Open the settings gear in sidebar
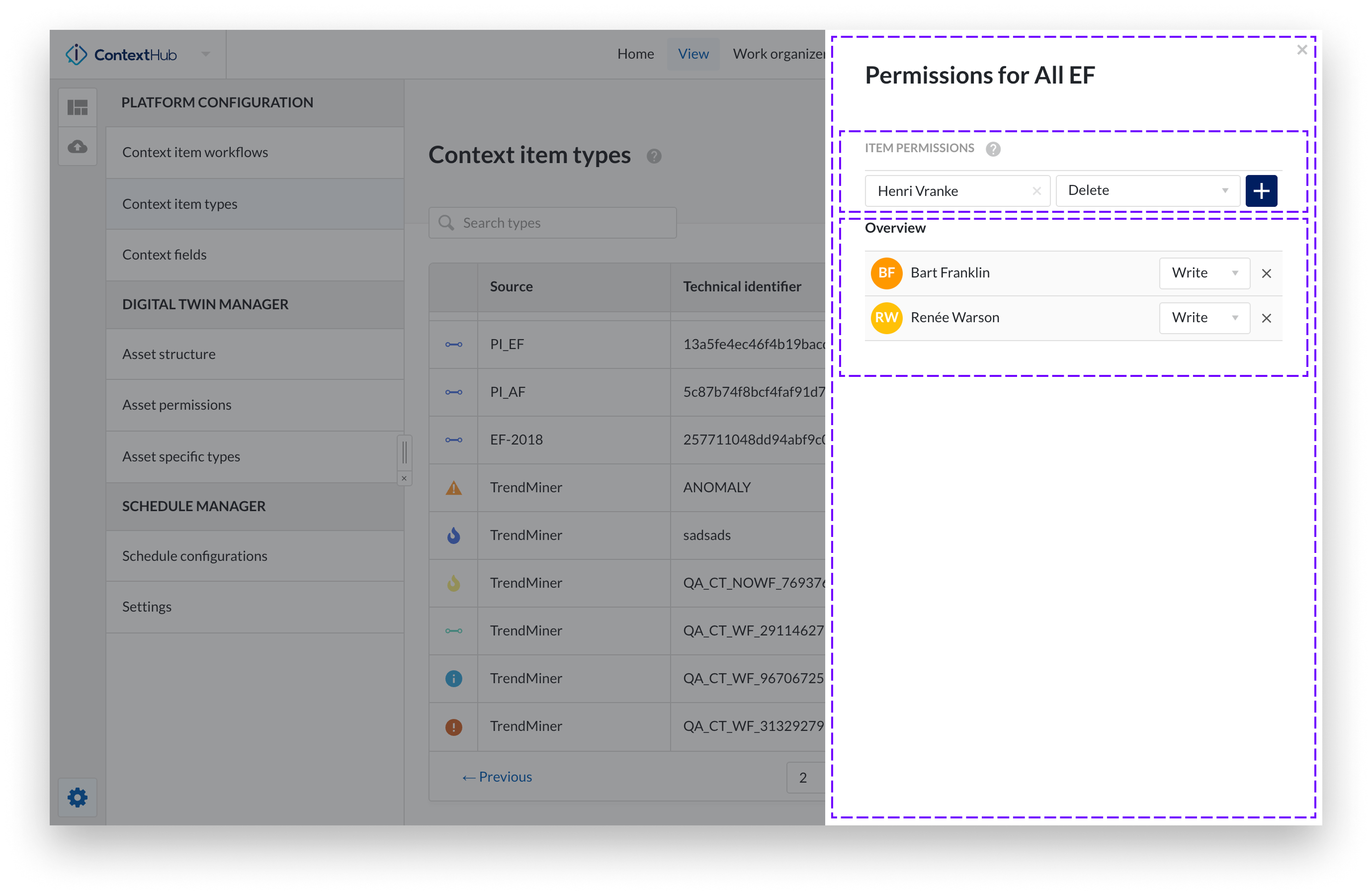The image size is (1372, 895). [77, 798]
